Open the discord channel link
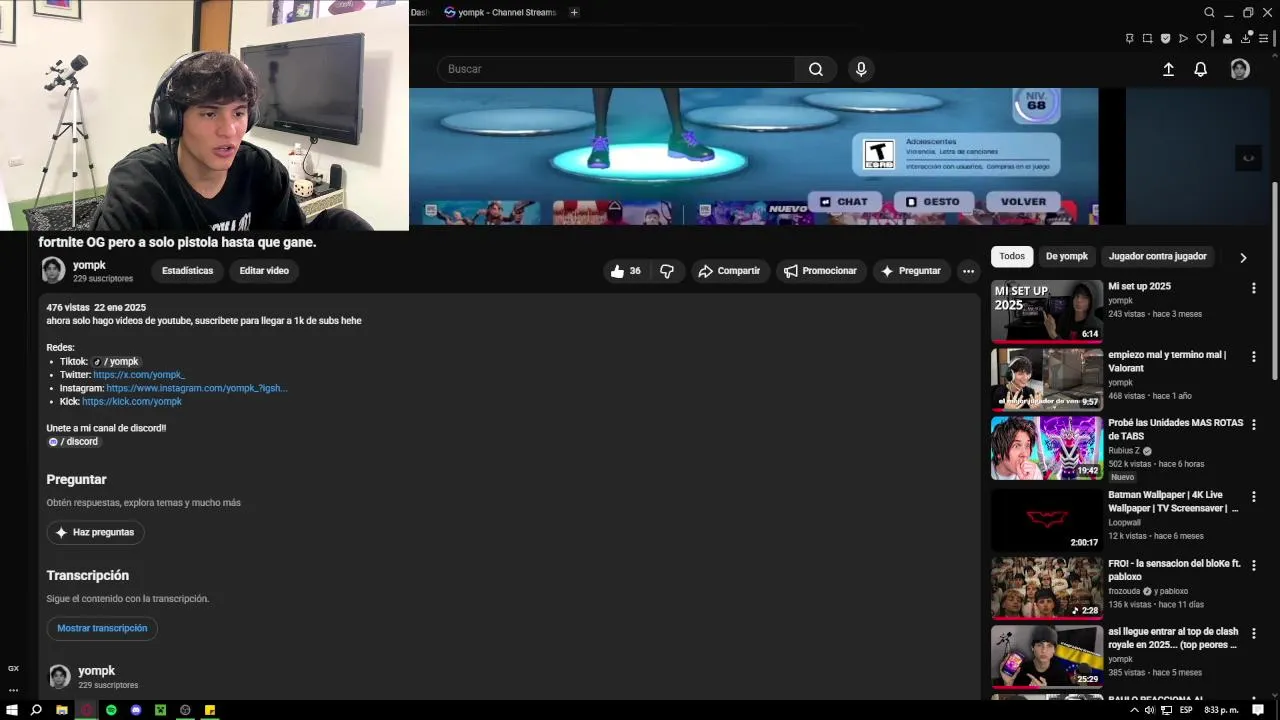The image size is (1280, 720). [x=73, y=441]
